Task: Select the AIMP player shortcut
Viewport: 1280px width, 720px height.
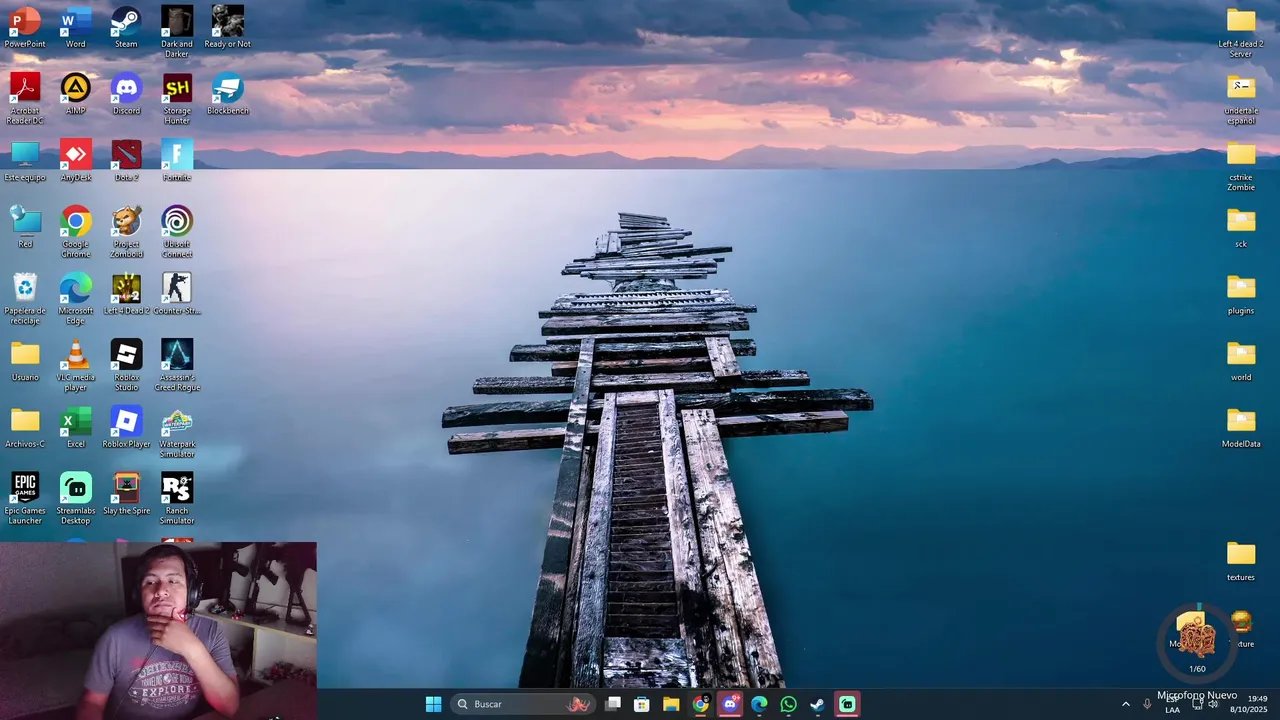Action: click(76, 94)
